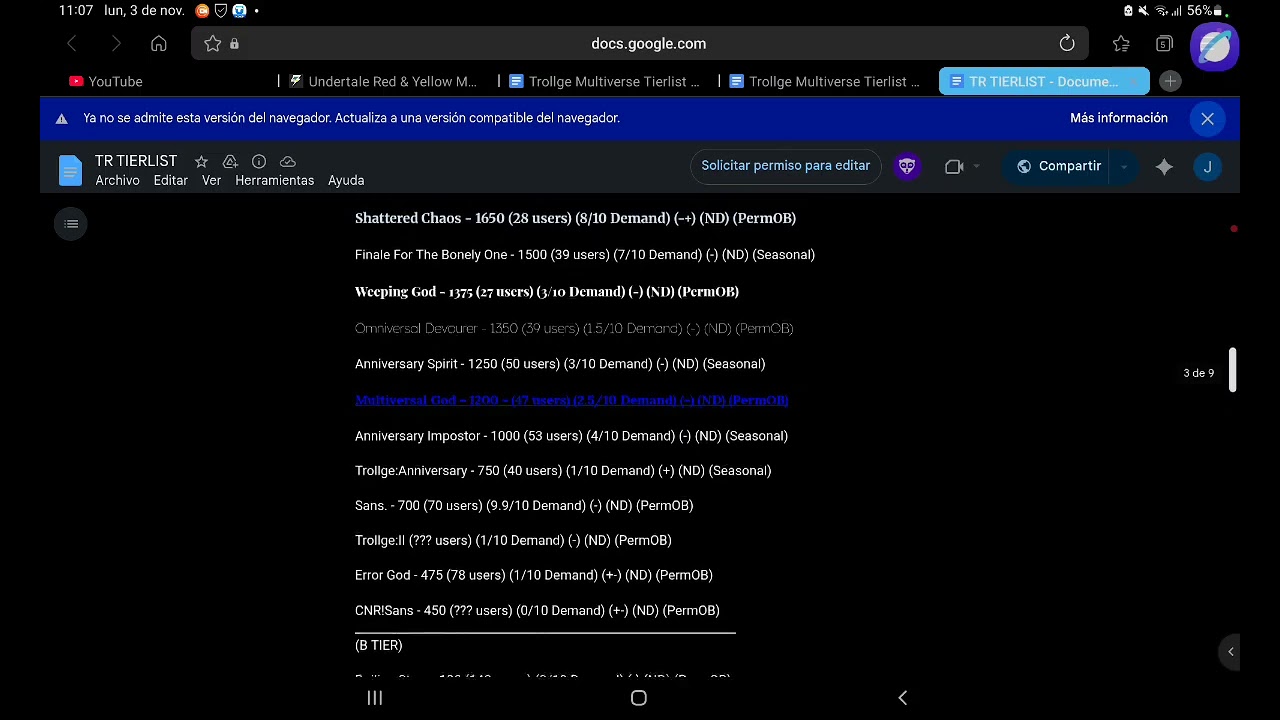Click the Anniversary Impostor - 1000 line

(571, 436)
